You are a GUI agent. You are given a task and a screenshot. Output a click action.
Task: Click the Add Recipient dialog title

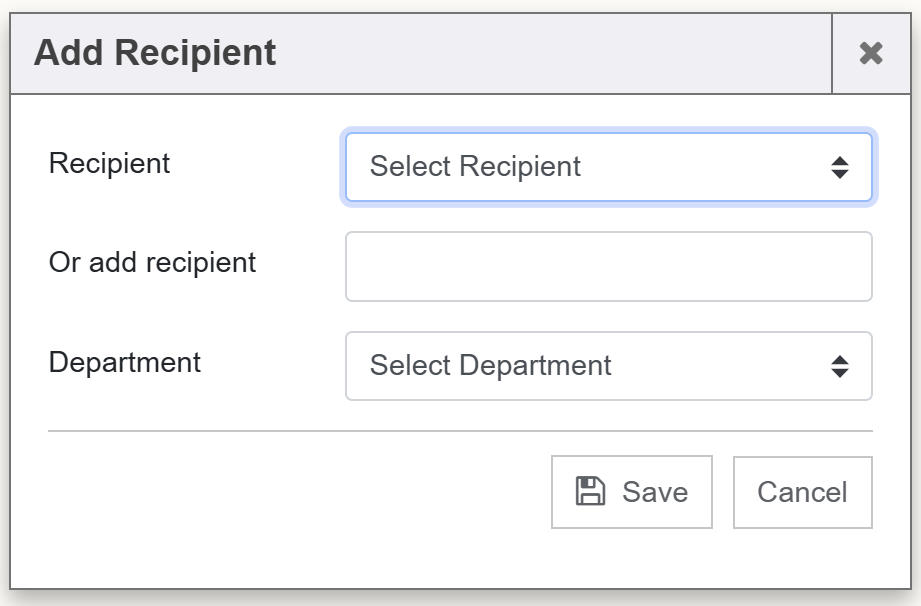point(155,53)
